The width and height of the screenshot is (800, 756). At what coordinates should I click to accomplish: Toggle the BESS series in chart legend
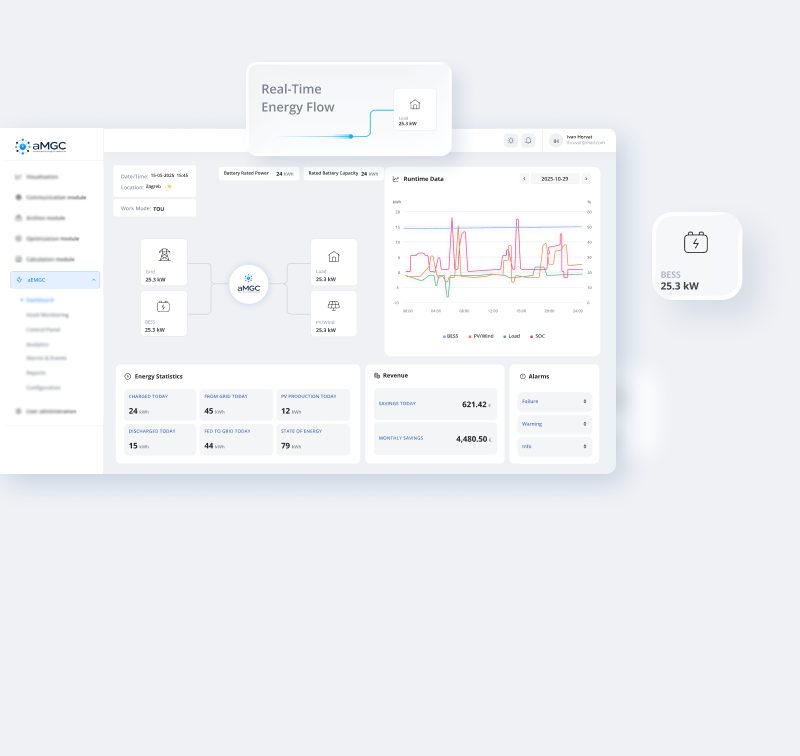(451, 336)
